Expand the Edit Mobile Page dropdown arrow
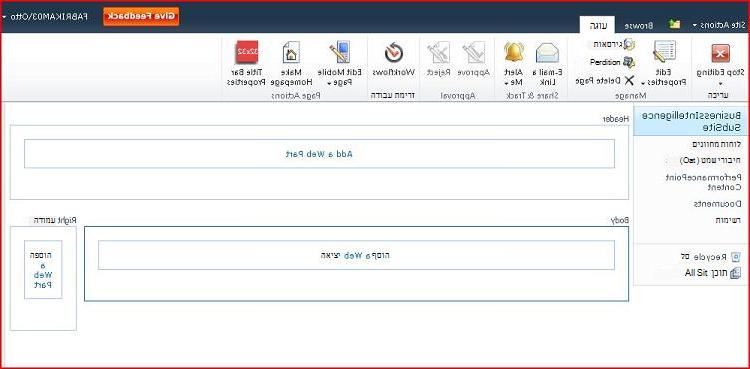750x369 pixels. coord(329,83)
